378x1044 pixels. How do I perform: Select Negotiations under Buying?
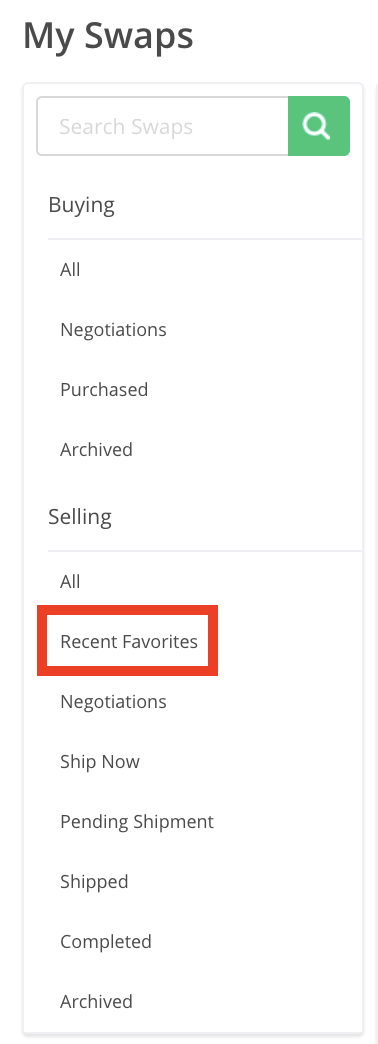pyautogui.click(x=113, y=330)
